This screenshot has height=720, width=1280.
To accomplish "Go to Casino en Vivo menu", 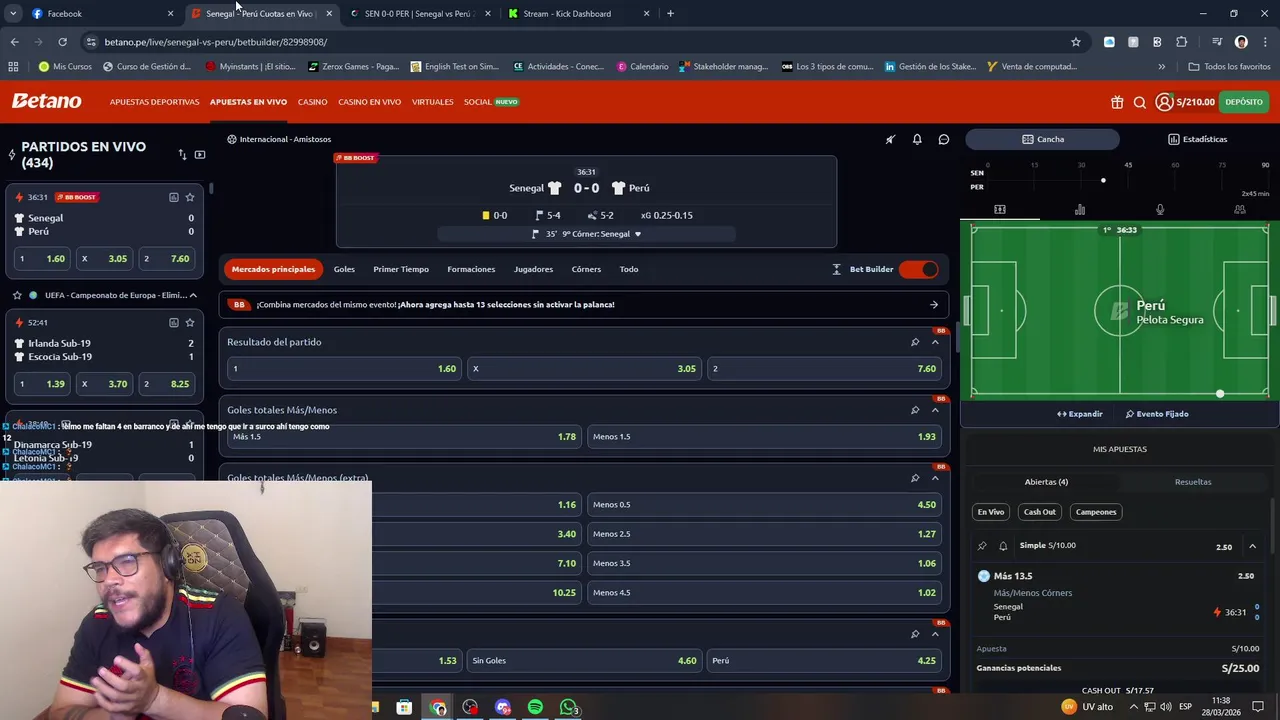I will click(369, 102).
